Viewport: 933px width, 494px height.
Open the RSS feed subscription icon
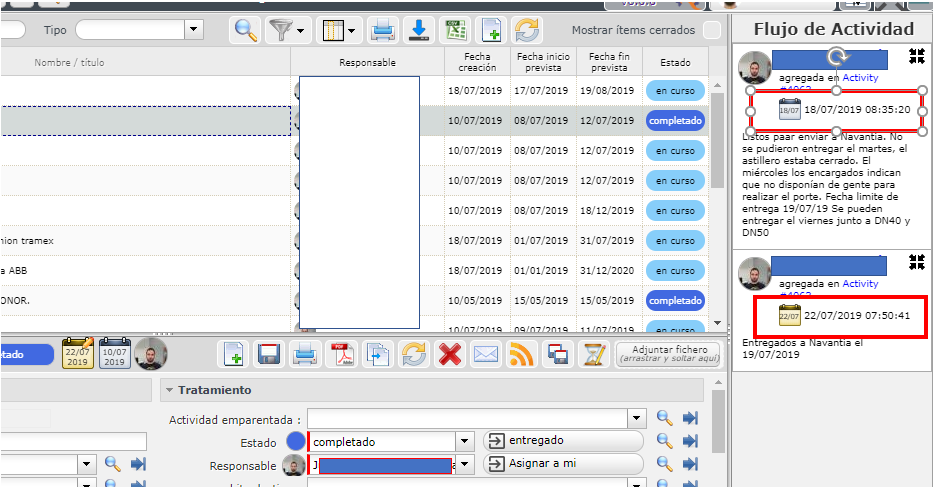click(522, 354)
